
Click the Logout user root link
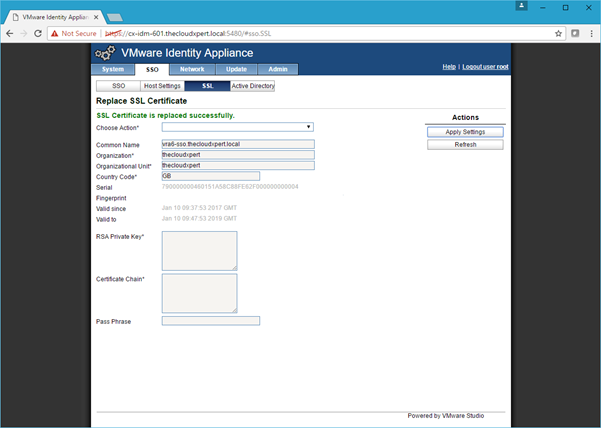pos(485,66)
